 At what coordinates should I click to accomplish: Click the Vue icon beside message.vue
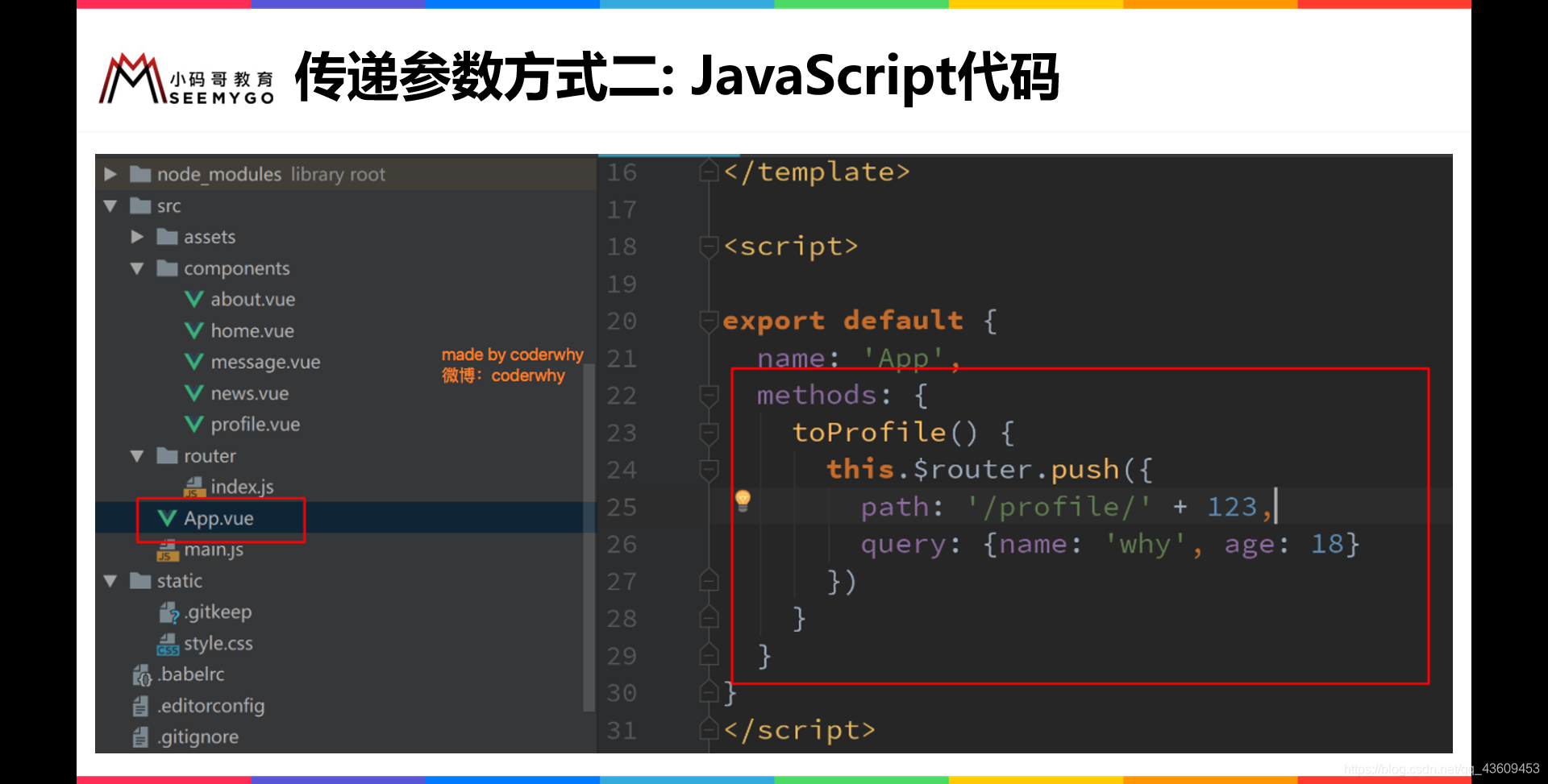[193, 362]
